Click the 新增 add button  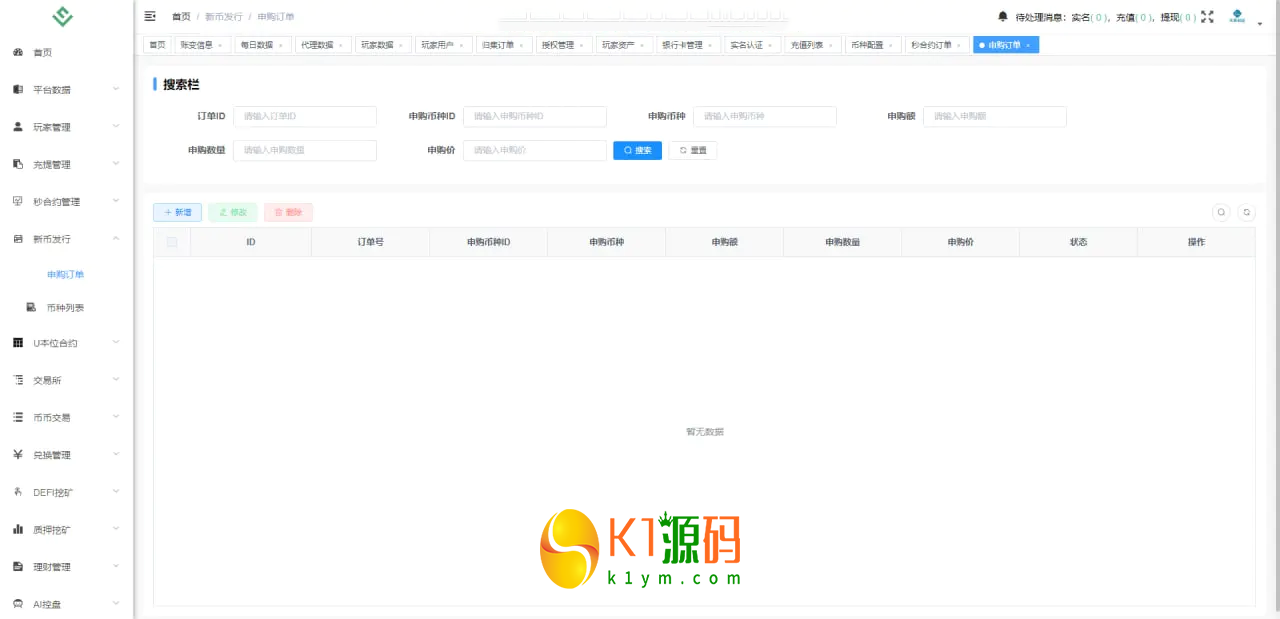pyautogui.click(x=177, y=212)
